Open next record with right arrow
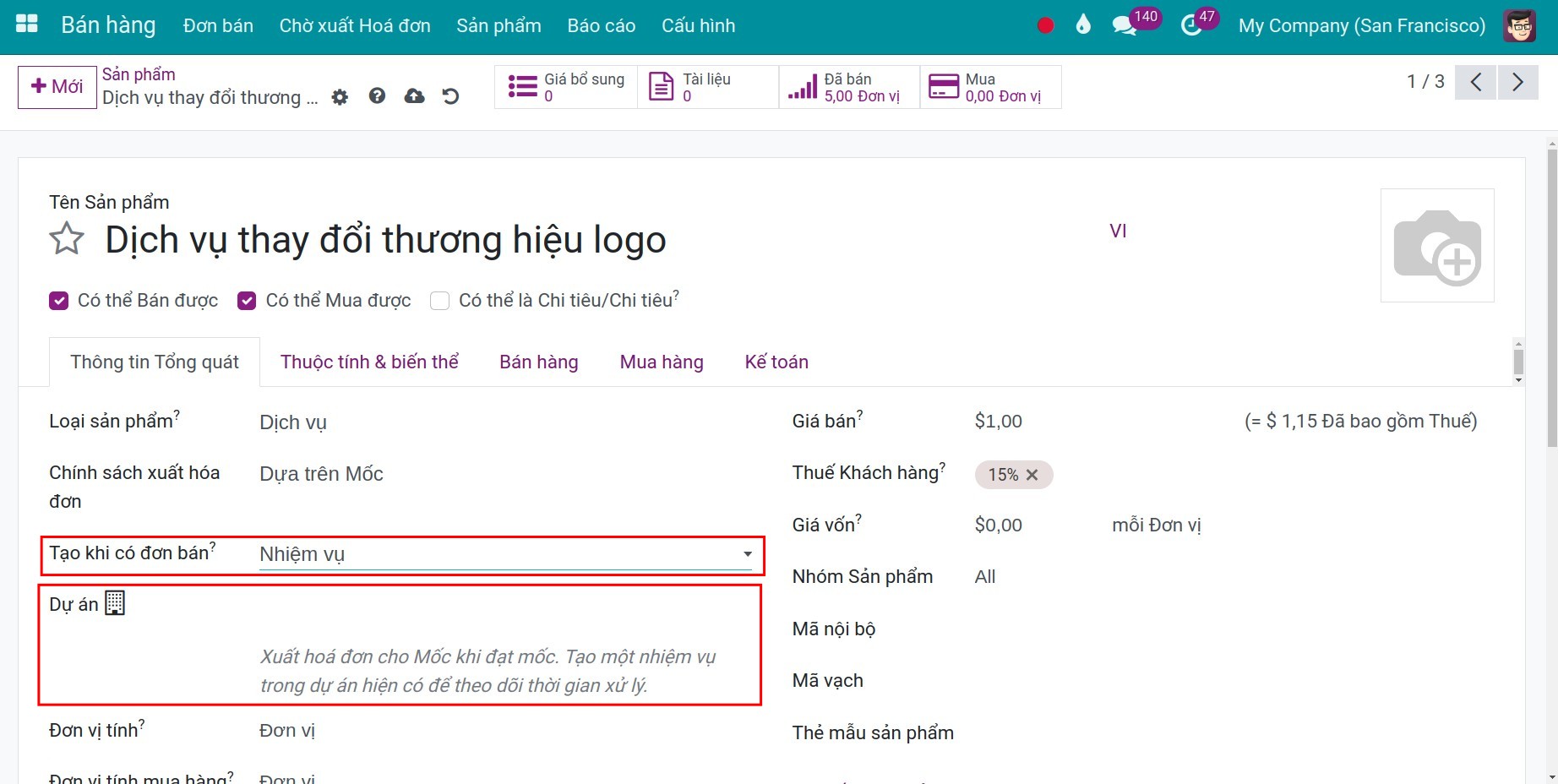The width and height of the screenshot is (1558, 784). 1518,81
